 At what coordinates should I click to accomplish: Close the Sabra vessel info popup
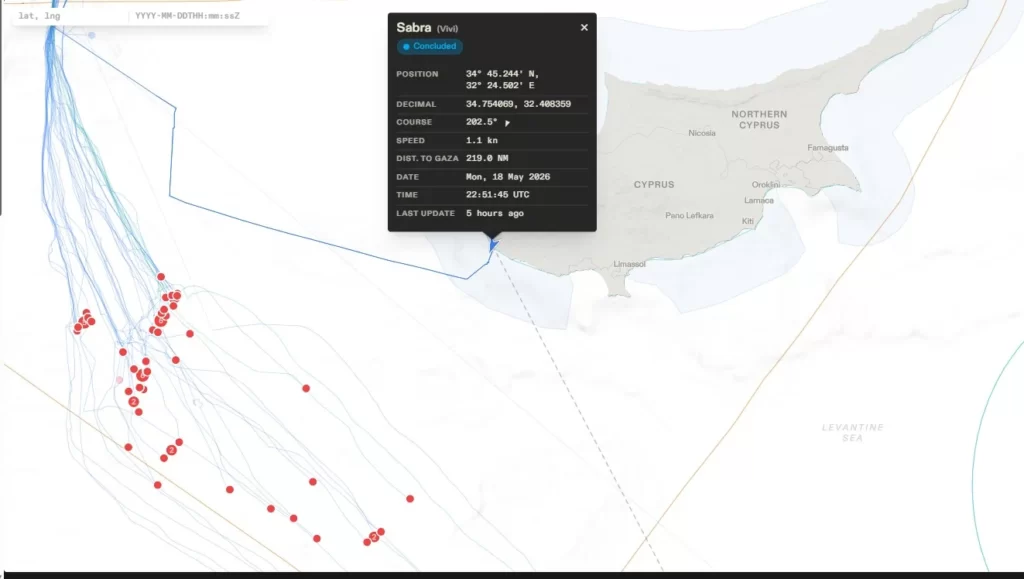point(584,27)
